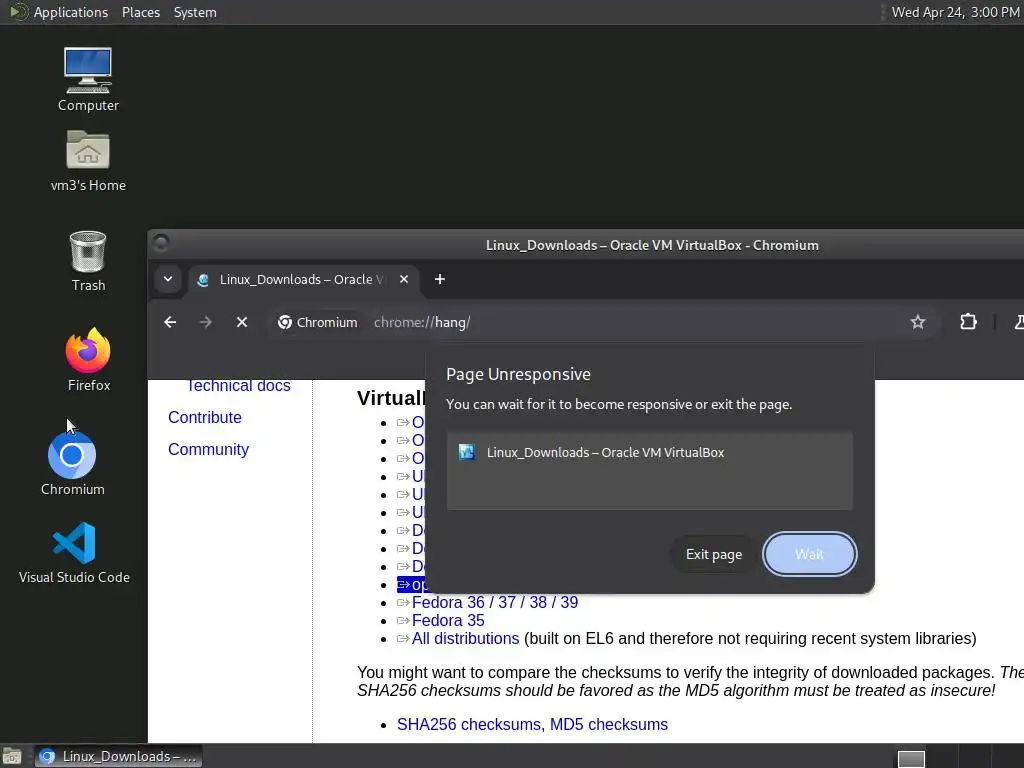Click the browser back arrow
1024x768 pixels.
click(170, 322)
